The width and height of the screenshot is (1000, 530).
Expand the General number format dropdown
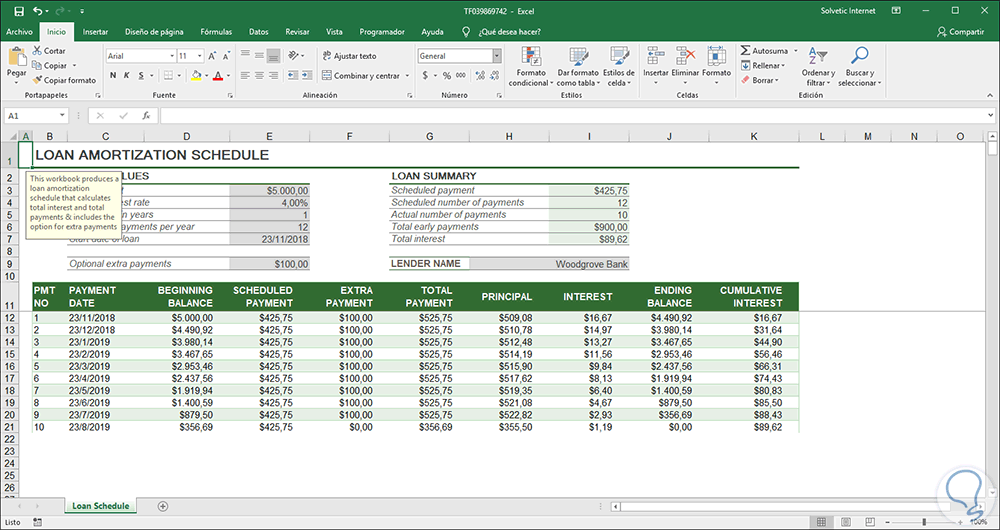point(496,56)
